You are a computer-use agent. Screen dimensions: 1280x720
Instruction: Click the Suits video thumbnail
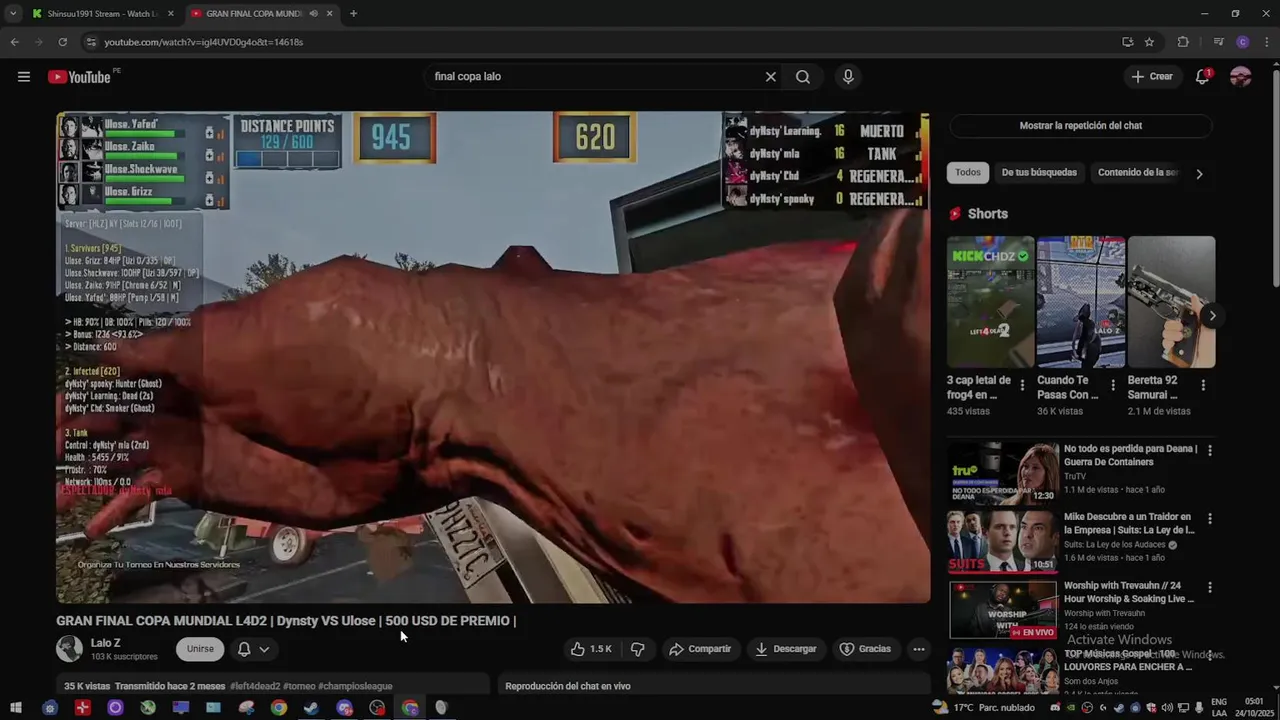coord(1003,541)
